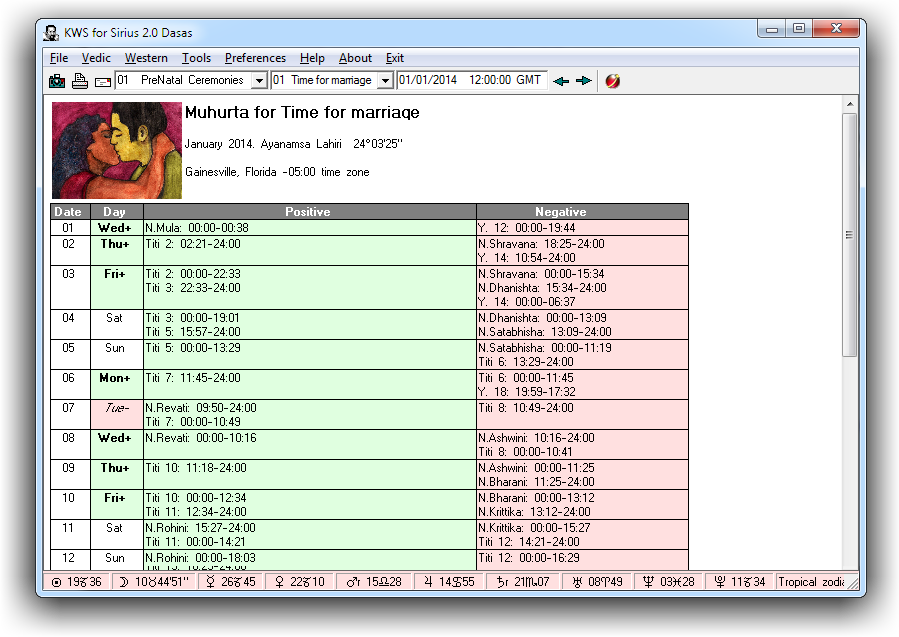
Task: Click the kissing couple illustration thumbnail
Action: click(117, 150)
